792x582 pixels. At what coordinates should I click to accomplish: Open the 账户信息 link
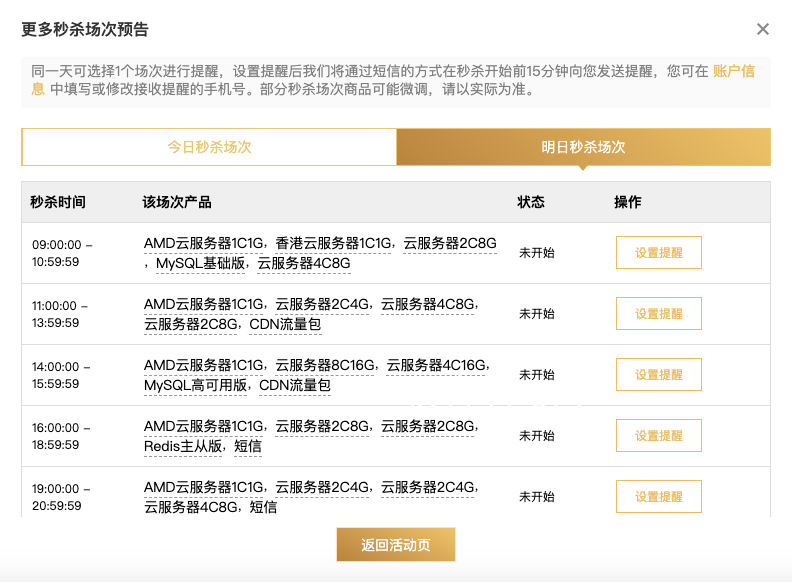734,71
